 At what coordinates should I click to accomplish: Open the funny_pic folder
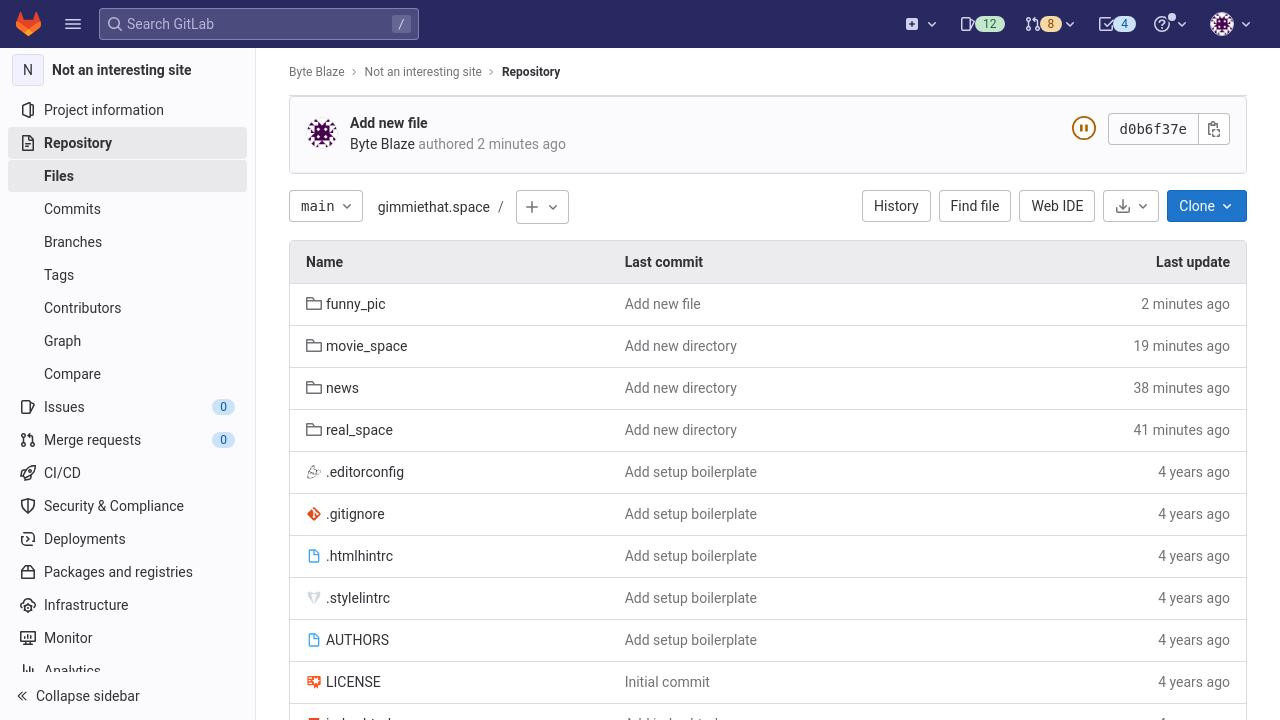click(x=355, y=304)
